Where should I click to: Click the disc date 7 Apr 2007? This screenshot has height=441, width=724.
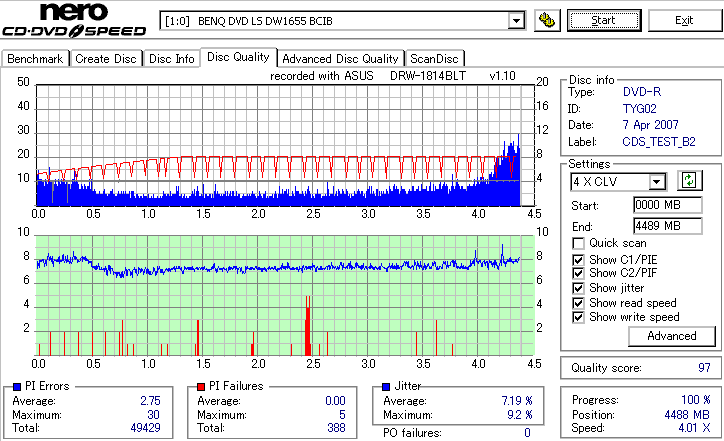coord(650,125)
